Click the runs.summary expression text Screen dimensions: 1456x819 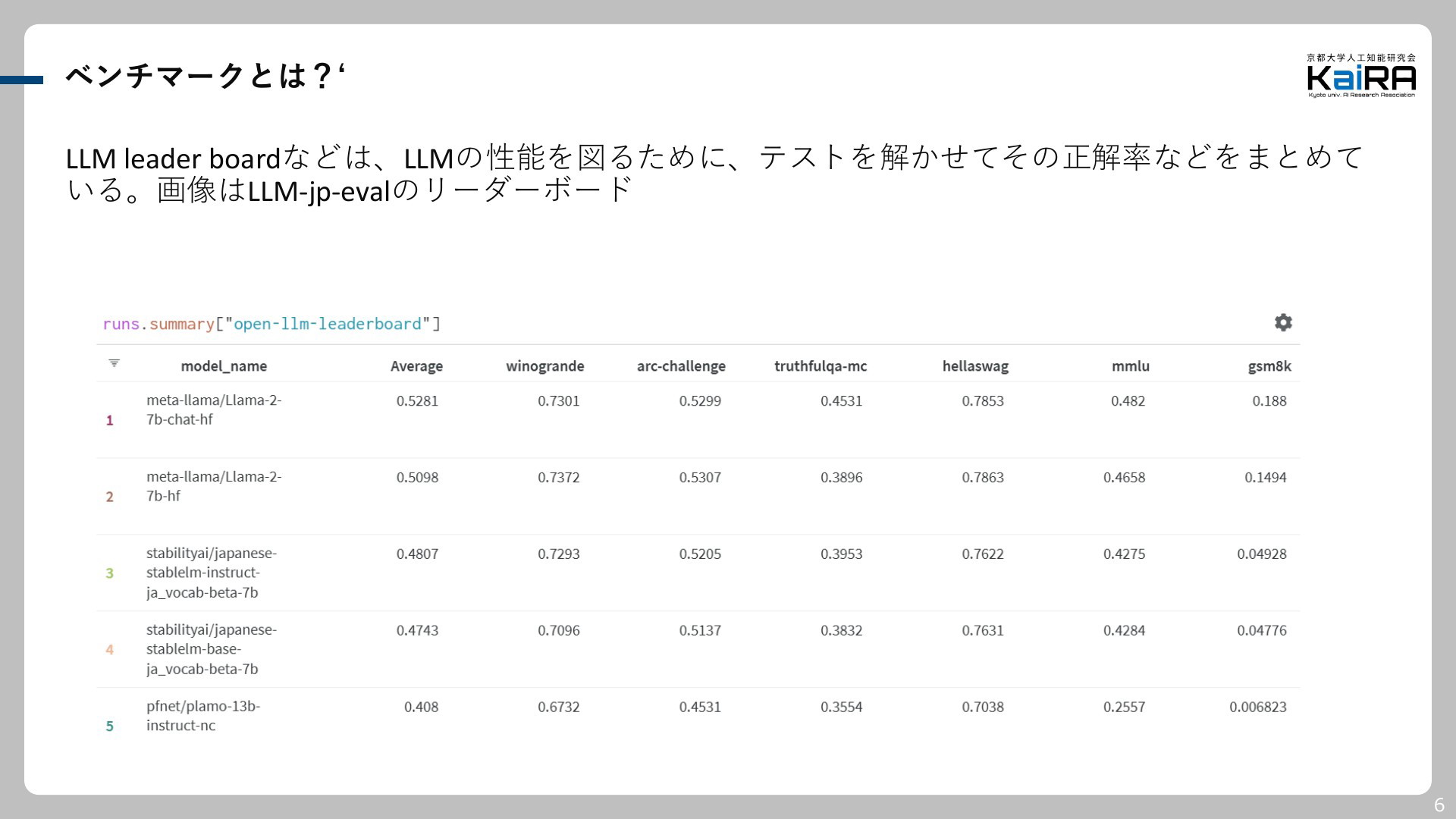(271, 324)
